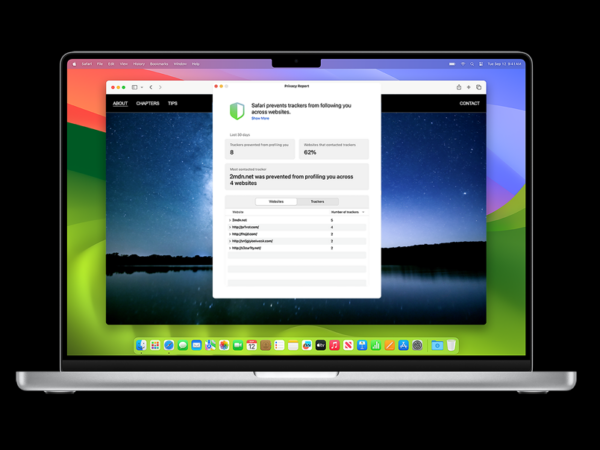Expand the 2mdn.net website row
600x450 pixels.
click(x=230, y=220)
